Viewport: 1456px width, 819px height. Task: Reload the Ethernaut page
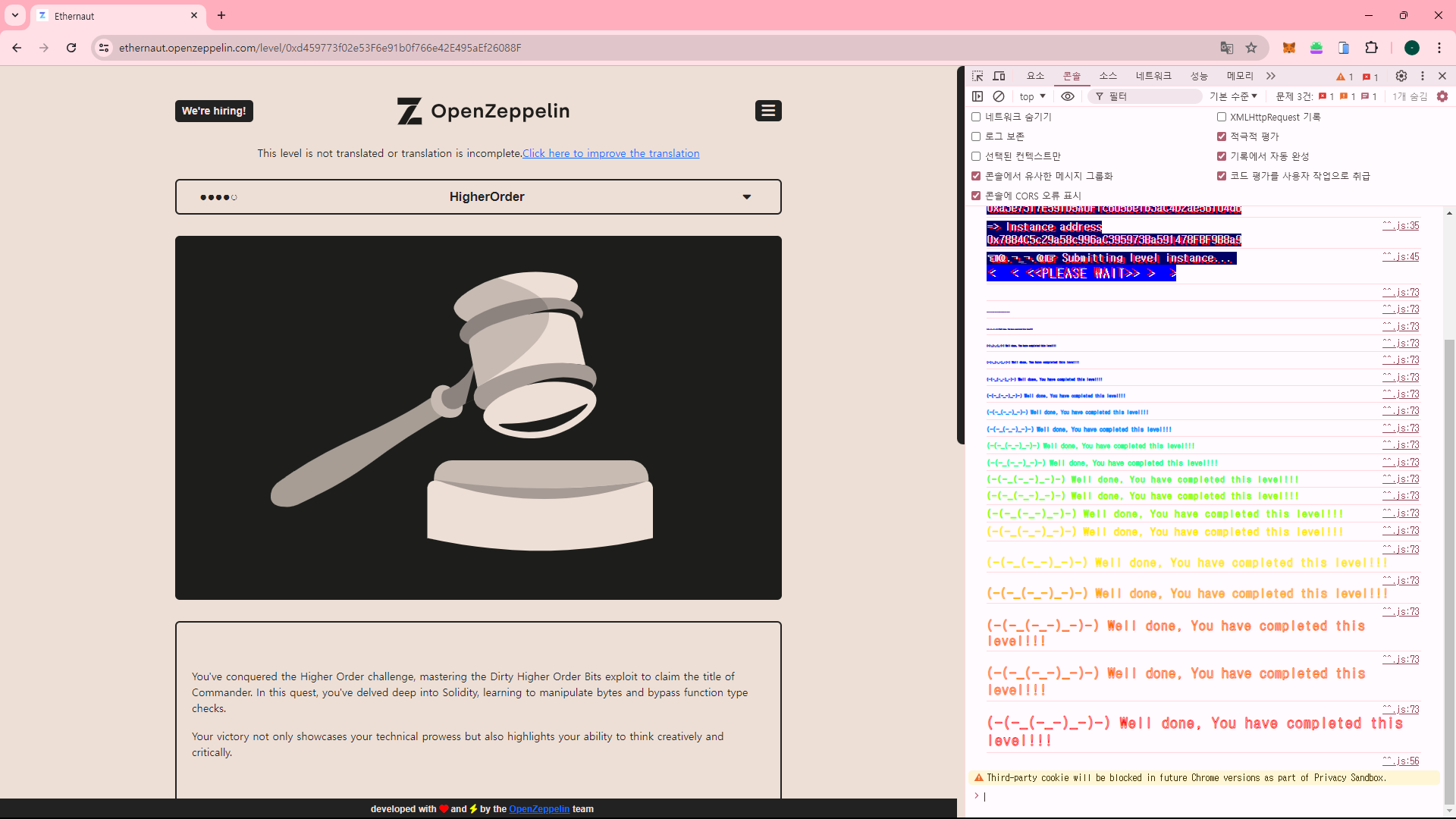[x=71, y=48]
